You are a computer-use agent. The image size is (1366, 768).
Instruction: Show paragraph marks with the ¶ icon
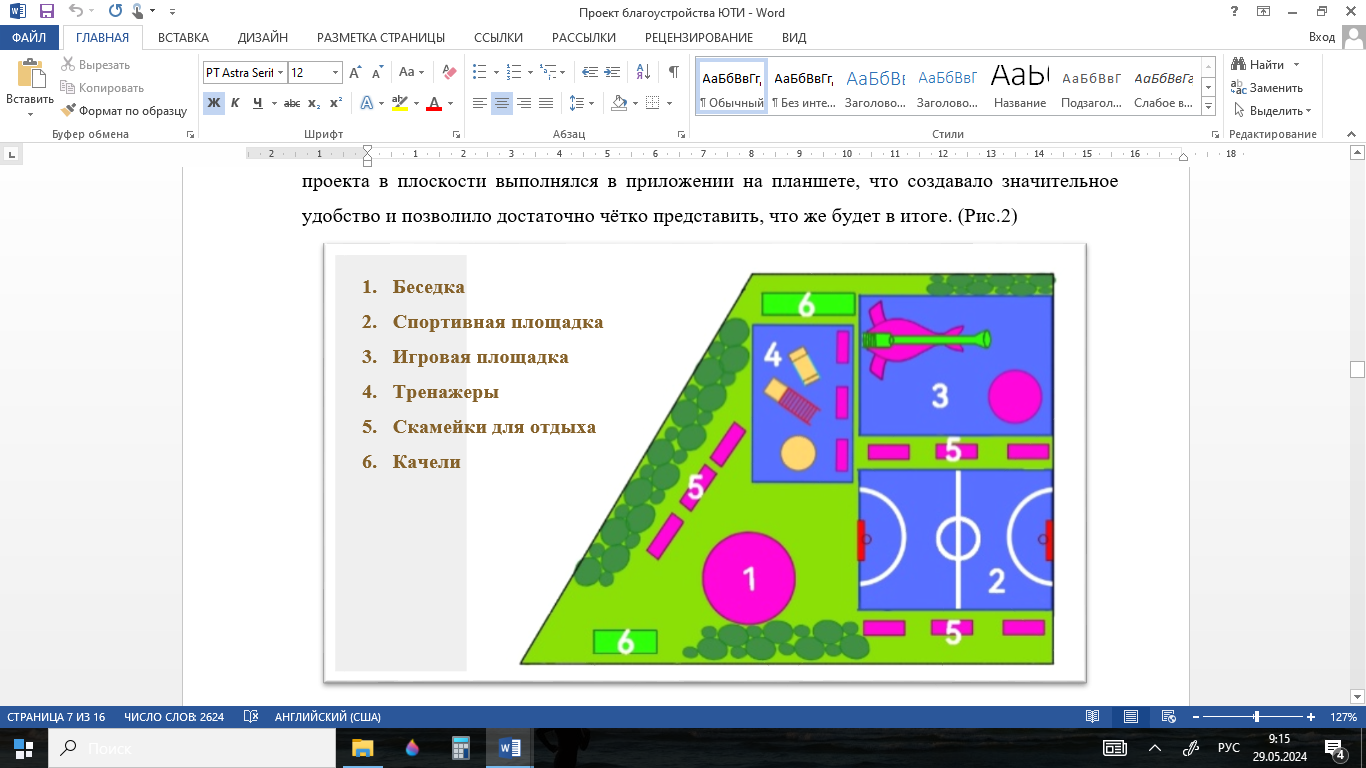[x=673, y=72]
